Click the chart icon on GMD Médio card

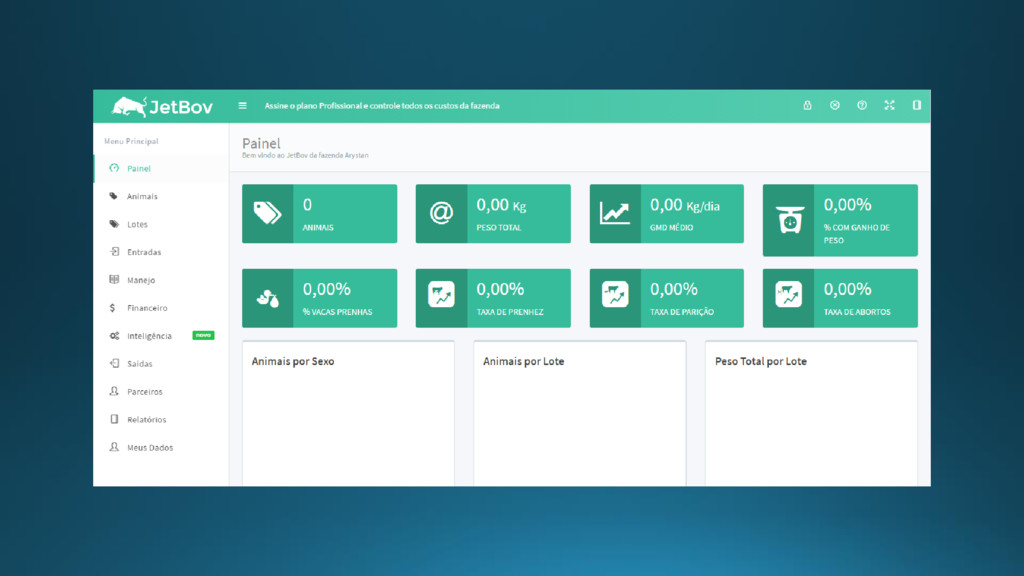pos(615,213)
